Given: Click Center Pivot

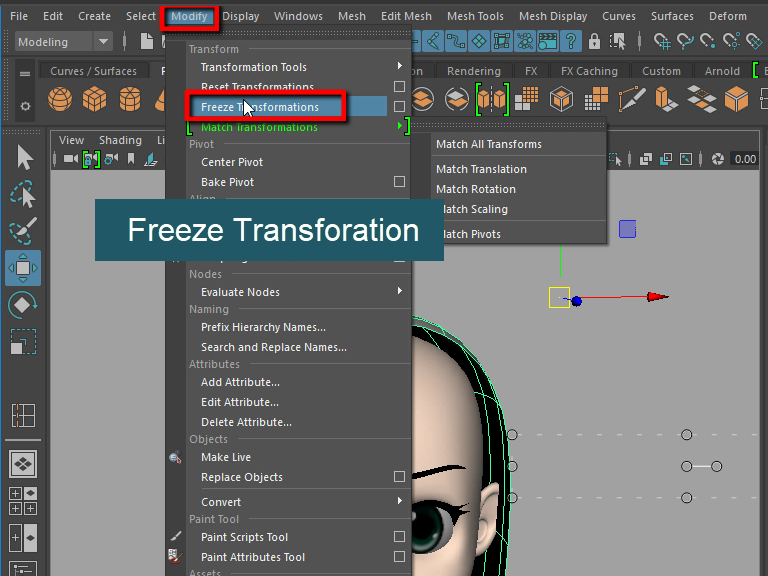Looking at the screenshot, I should click(x=232, y=162).
